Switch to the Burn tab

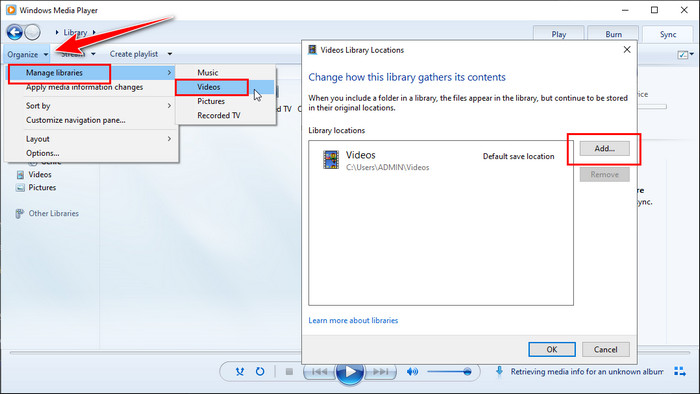[613, 34]
